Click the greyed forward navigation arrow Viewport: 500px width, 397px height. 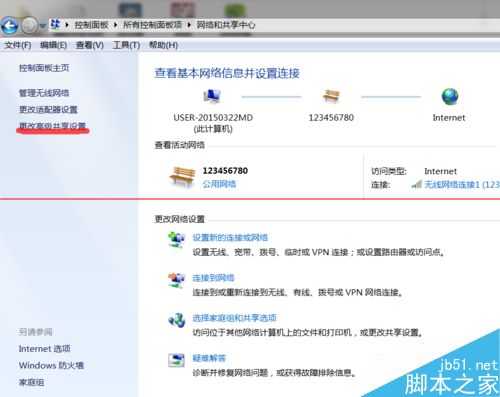click(x=29, y=25)
